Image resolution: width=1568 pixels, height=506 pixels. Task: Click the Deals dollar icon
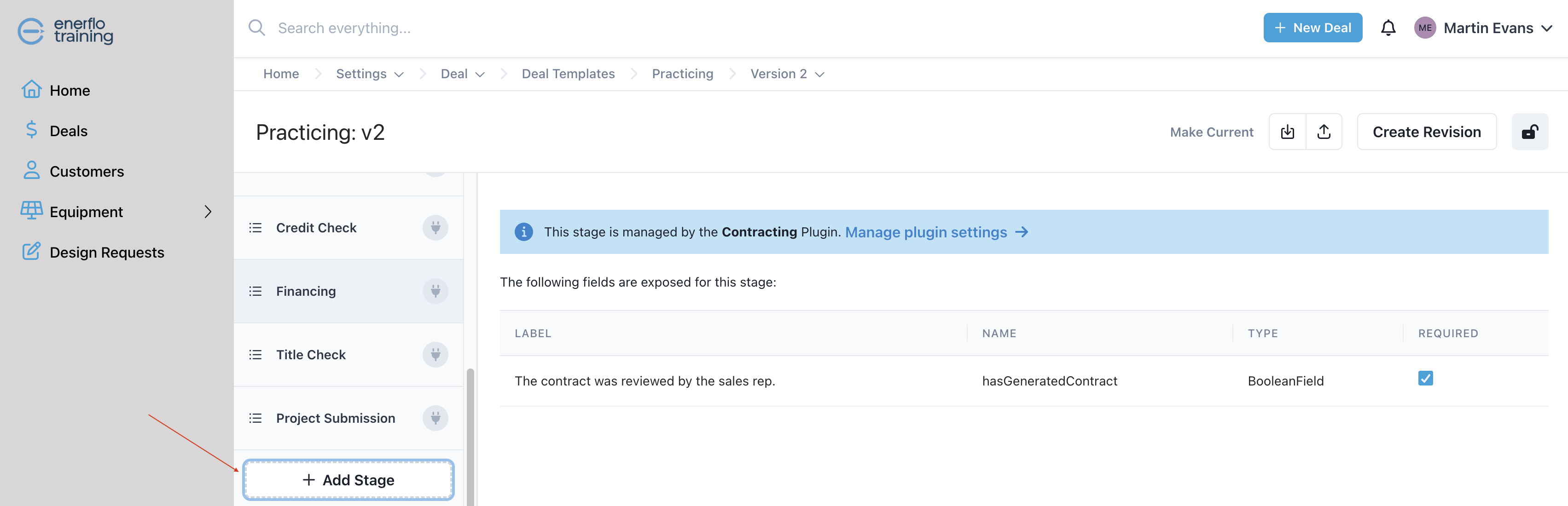click(32, 130)
